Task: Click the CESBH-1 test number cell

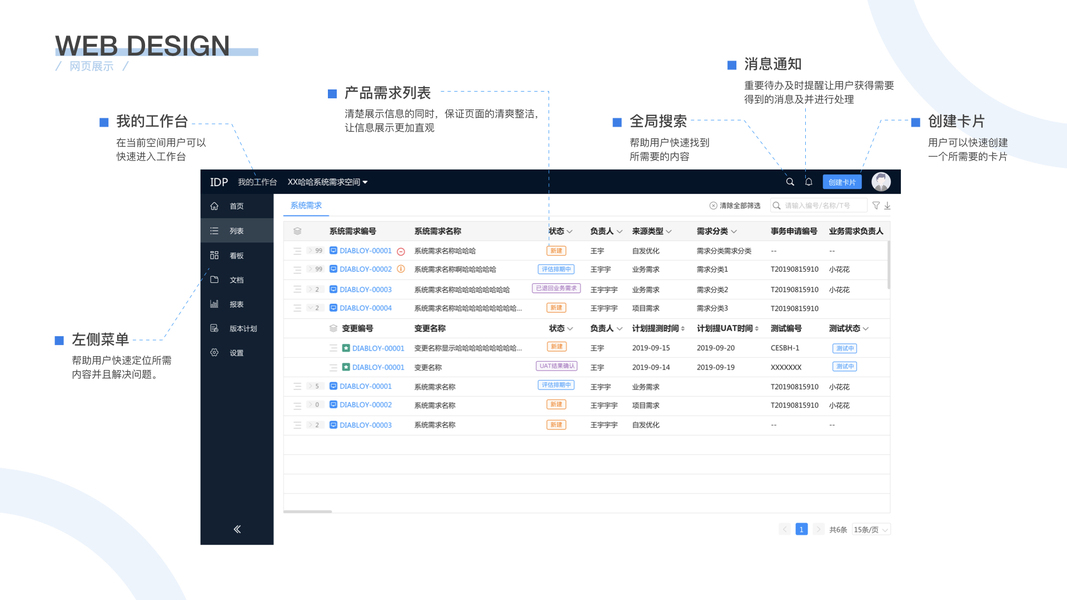Action: click(x=785, y=348)
